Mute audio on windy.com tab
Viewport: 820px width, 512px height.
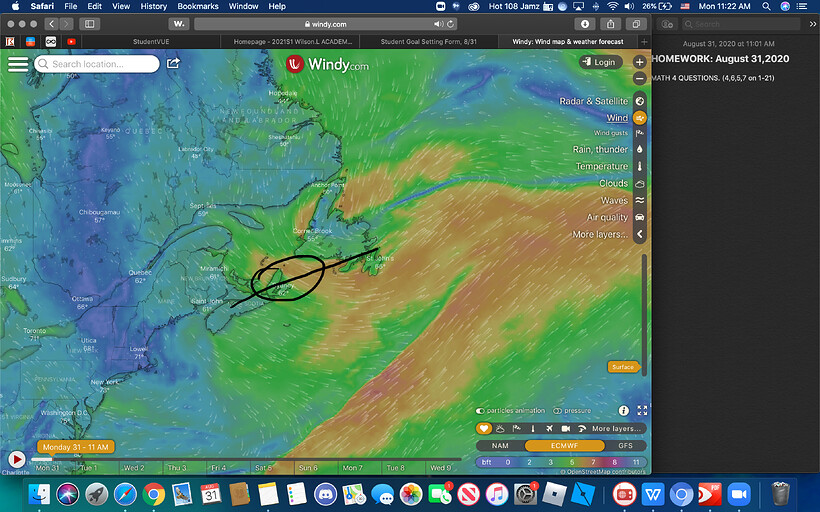[438, 24]
